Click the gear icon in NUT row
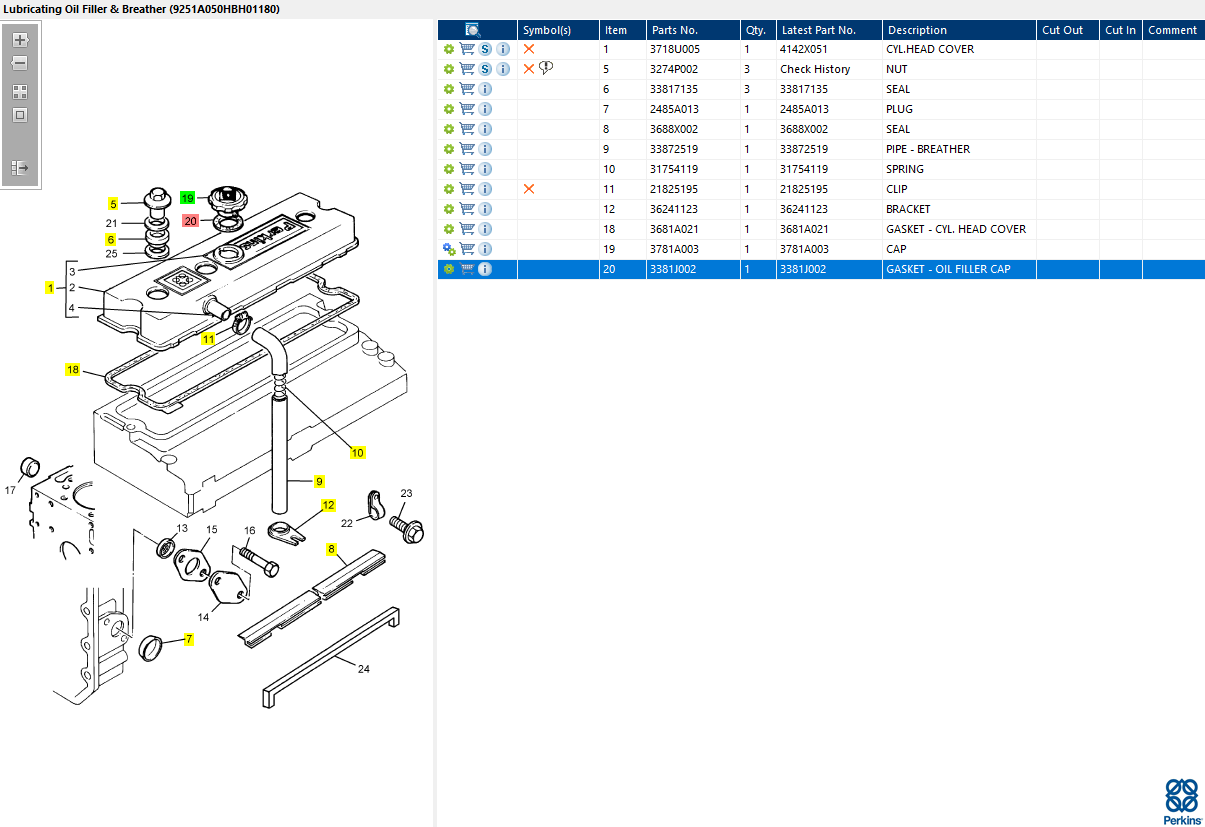 [449, 69]
